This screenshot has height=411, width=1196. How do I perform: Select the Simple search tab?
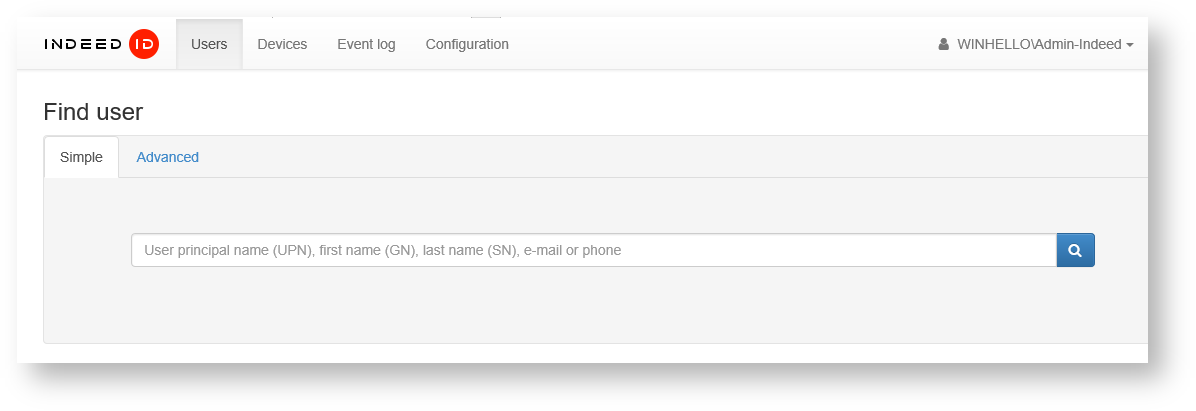tap(81, 157)
